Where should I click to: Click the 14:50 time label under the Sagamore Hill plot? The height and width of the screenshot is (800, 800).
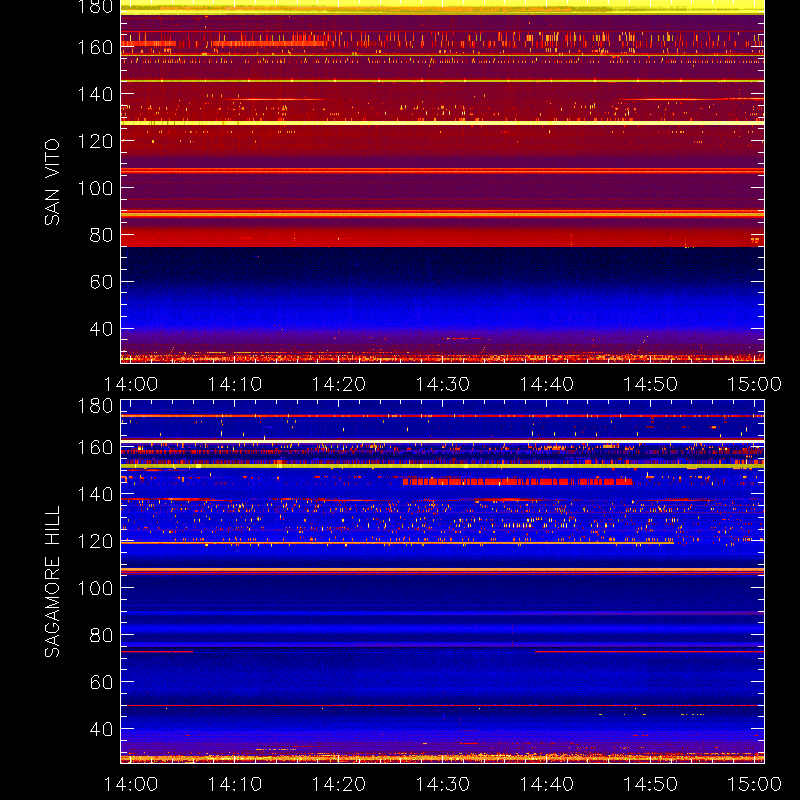point(651,784)
